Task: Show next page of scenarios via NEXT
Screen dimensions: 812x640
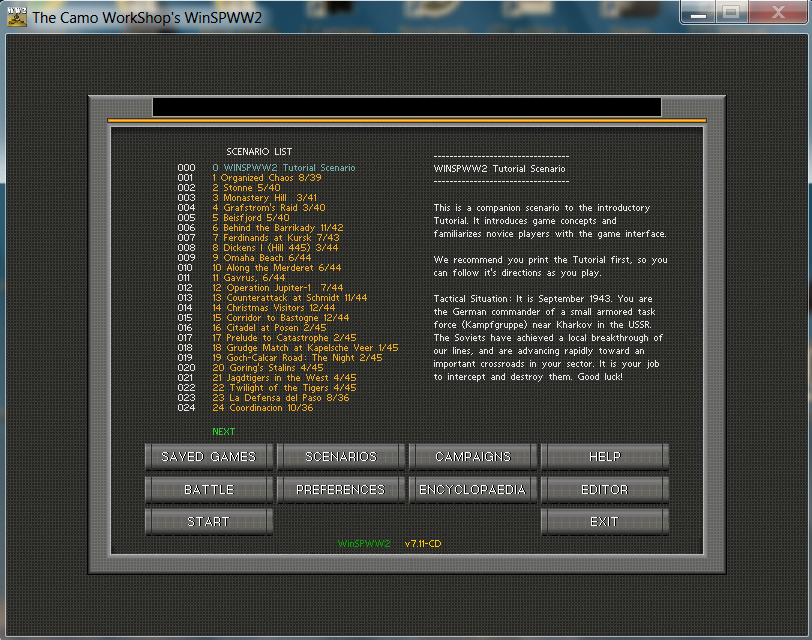Action: click(224, 432)
